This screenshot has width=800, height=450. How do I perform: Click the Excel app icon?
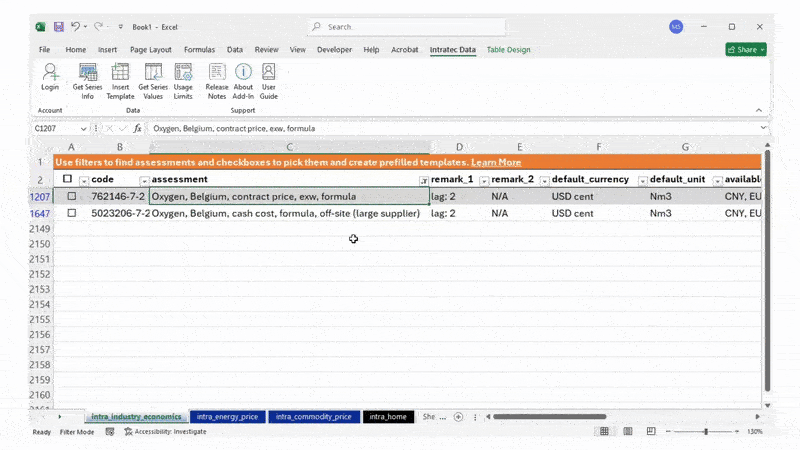coord(41,27)
